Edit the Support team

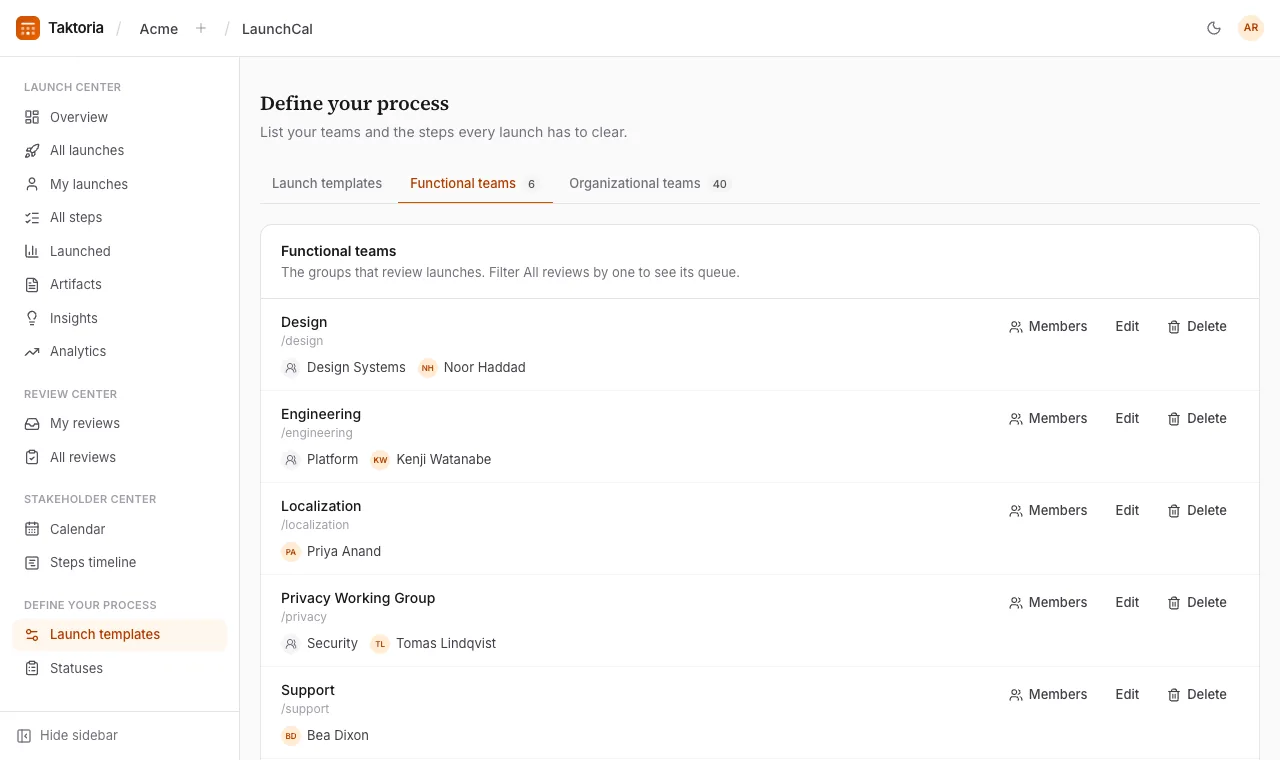pyautogui.click(x=1127, y=694)
